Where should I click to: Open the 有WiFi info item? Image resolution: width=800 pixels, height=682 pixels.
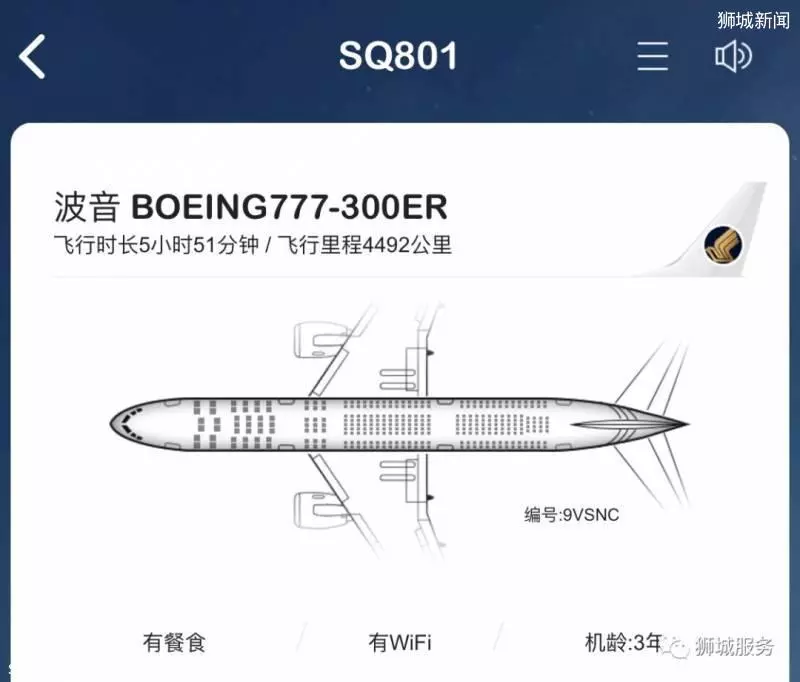coord(399,642)
